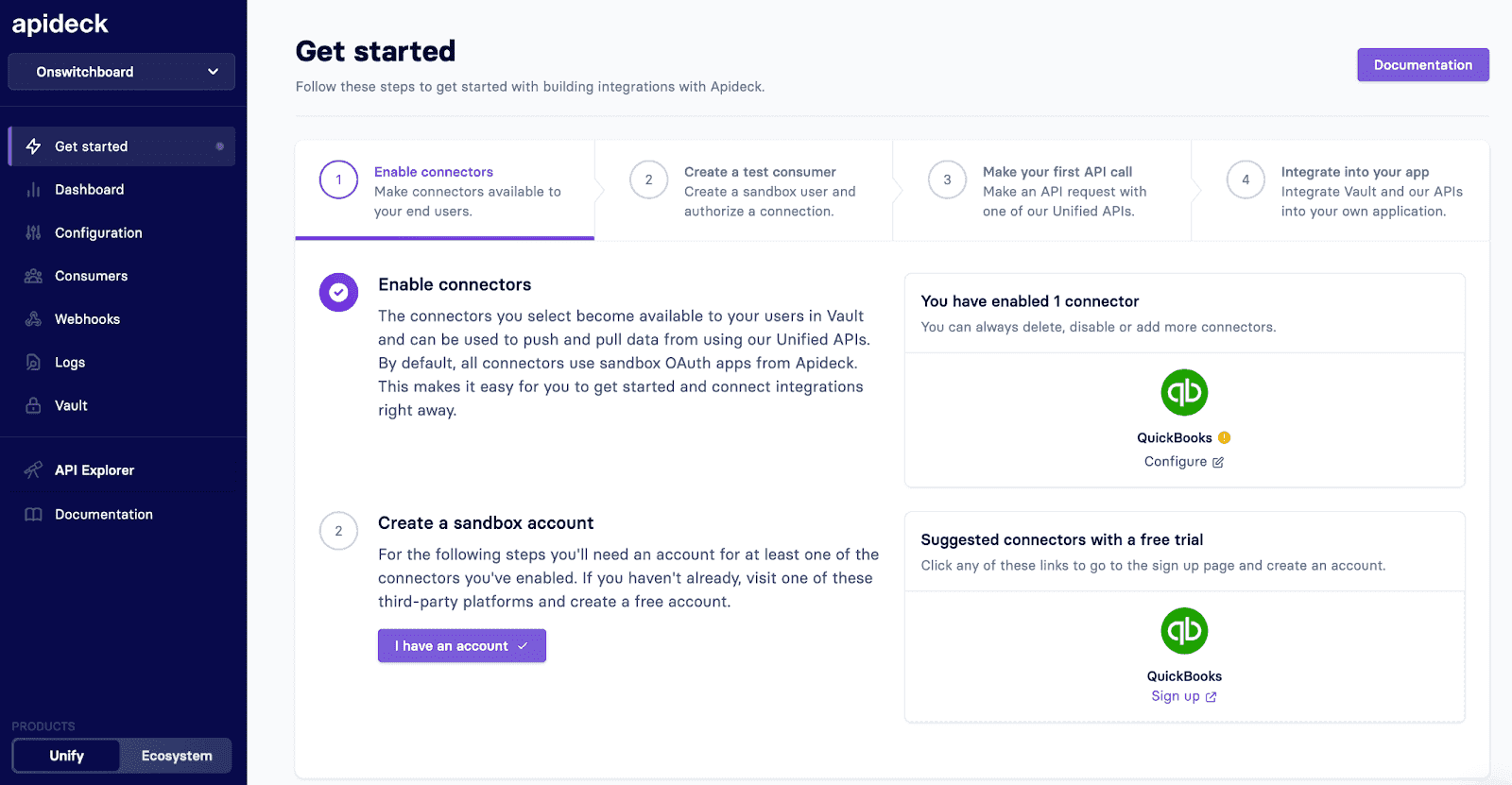Click the Configuration sliders icon
Screen dimensions: 1512x785
pyautogui.click(x=33, y=233)
